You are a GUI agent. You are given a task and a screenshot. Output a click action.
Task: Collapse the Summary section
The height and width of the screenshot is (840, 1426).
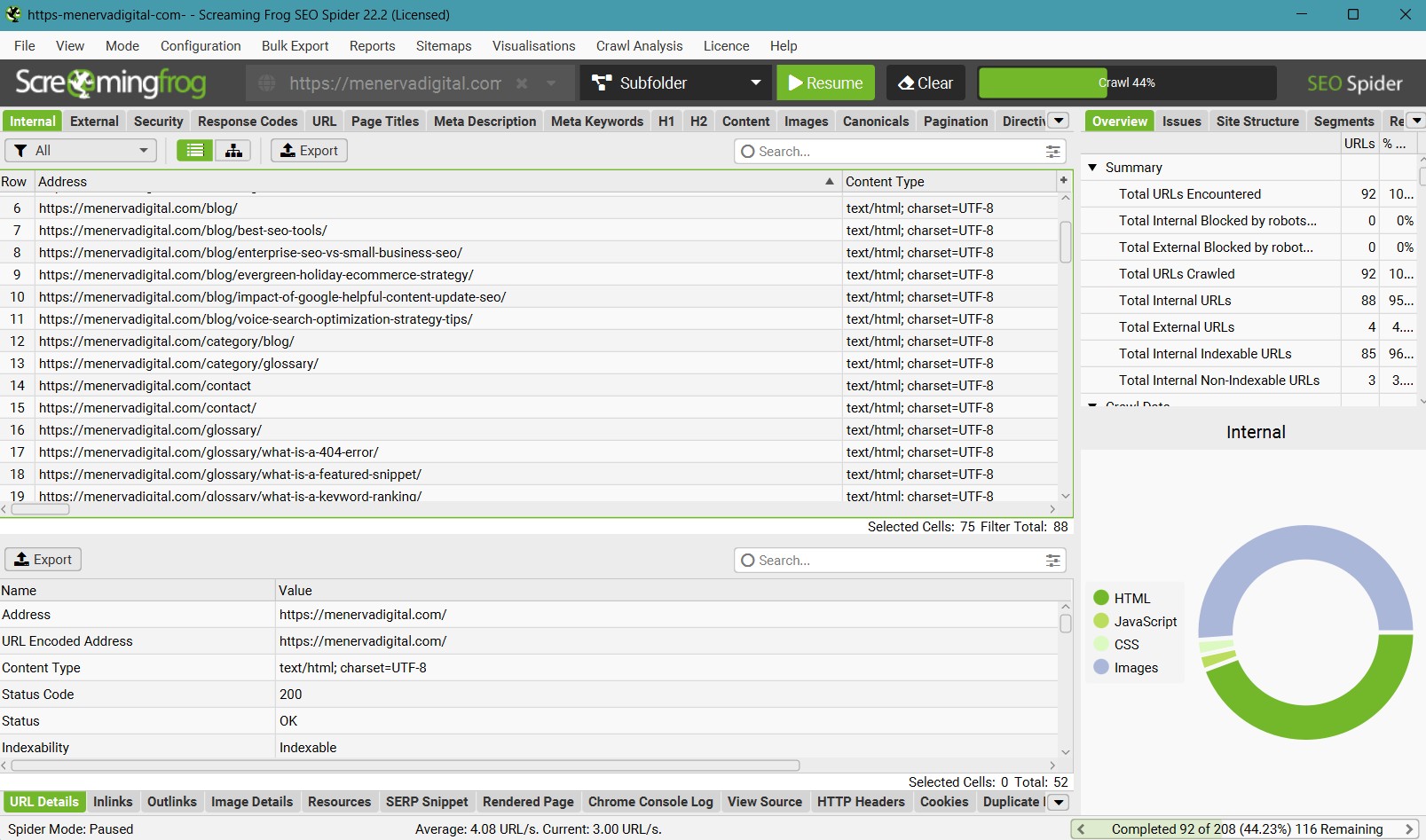click(x=1092, y=168)
